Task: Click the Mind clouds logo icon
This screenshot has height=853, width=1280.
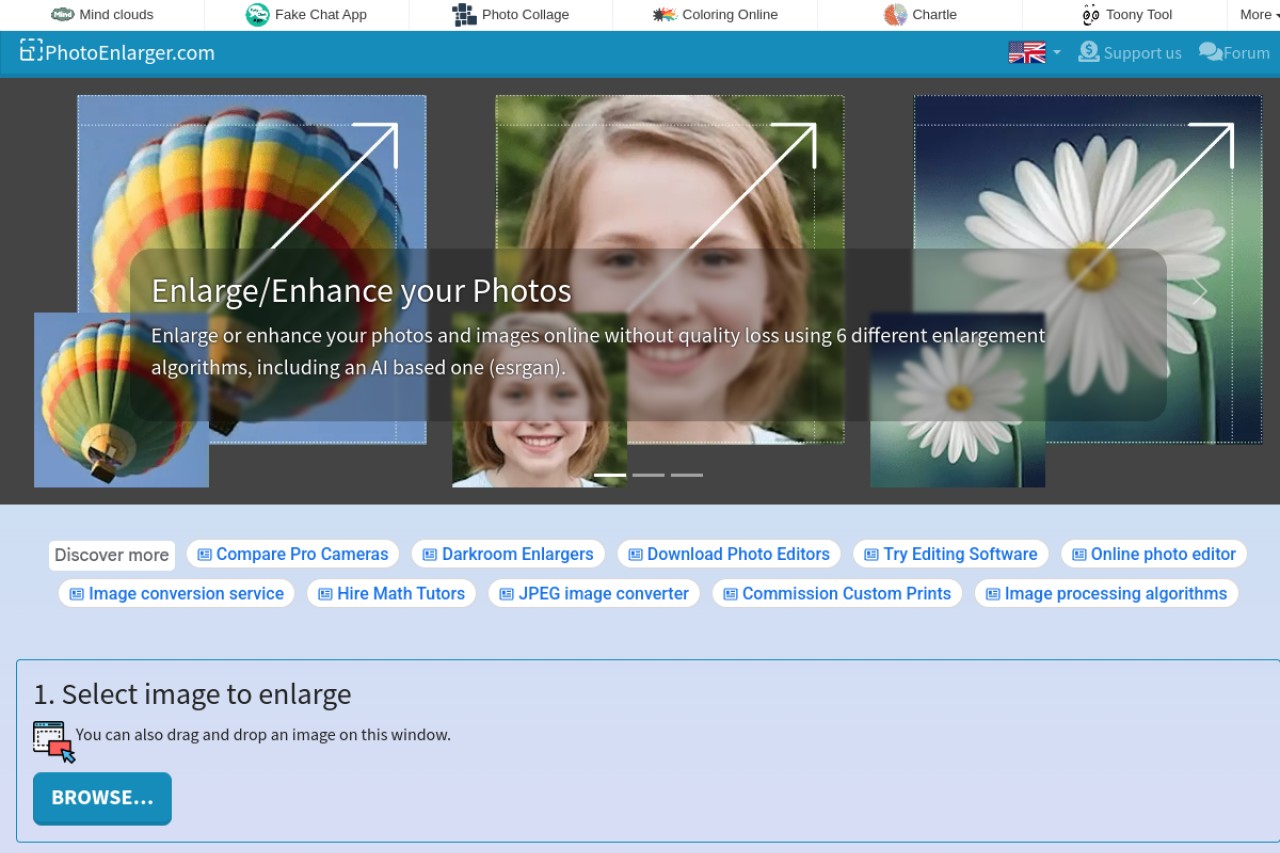Action: [63, 14]
